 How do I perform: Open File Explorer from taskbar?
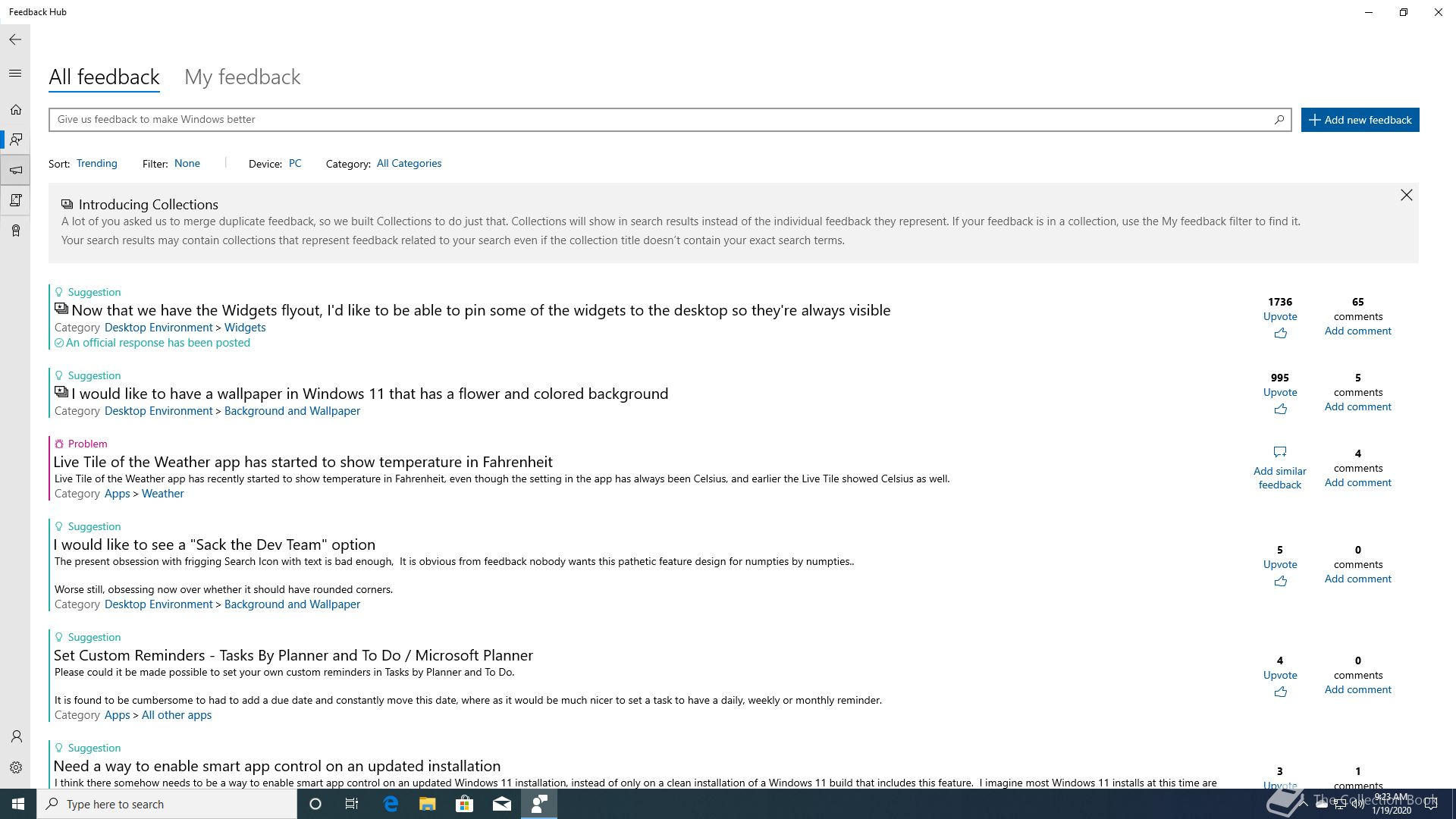[427, 804]
